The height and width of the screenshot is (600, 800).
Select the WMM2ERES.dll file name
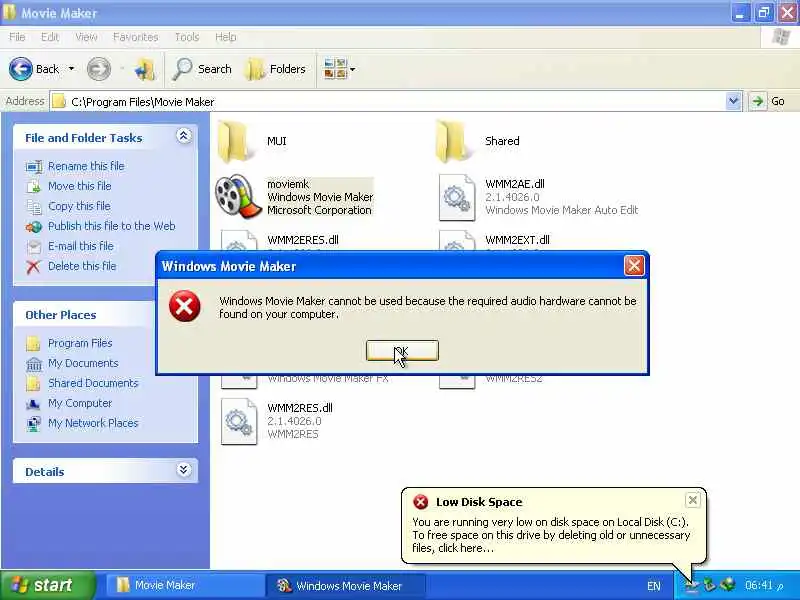(x=303, y=240)
